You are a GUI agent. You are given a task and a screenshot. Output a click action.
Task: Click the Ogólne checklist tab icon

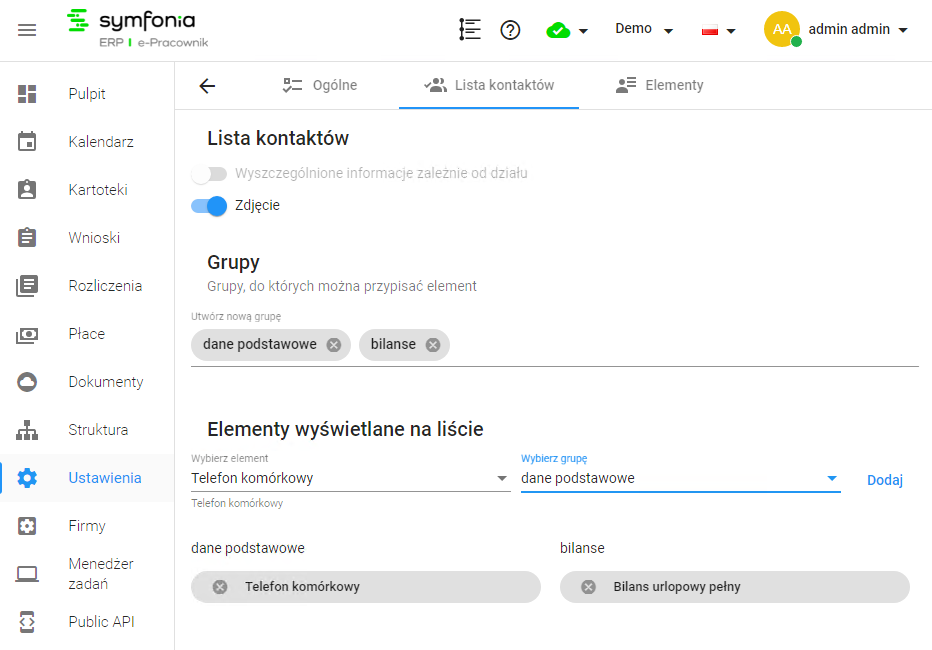tap(292, 86)
